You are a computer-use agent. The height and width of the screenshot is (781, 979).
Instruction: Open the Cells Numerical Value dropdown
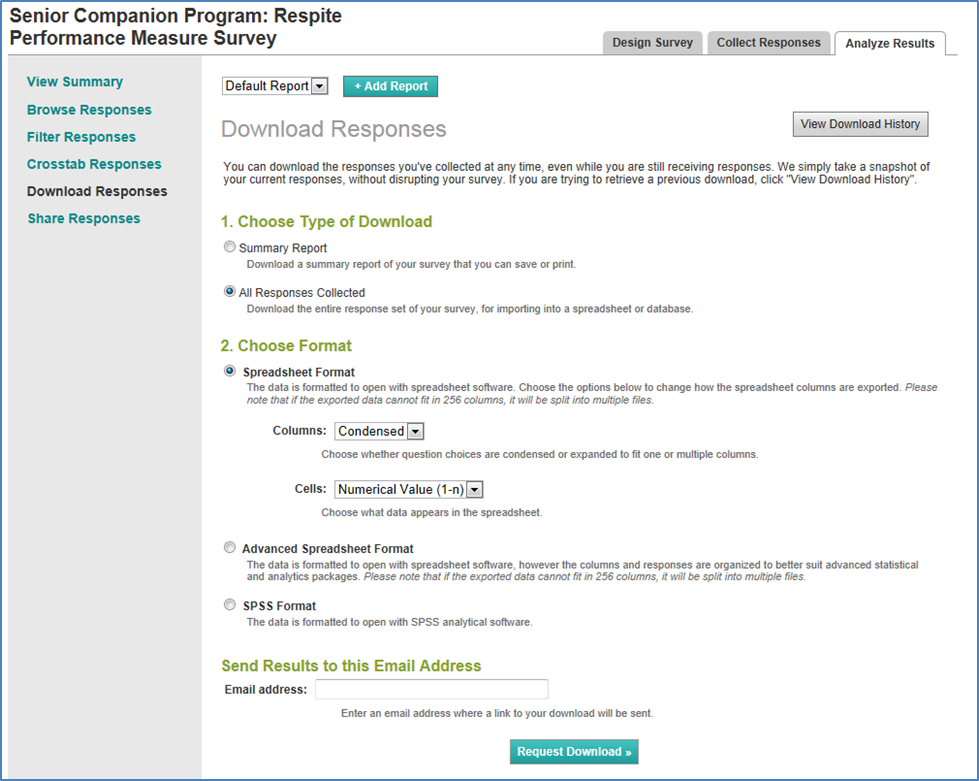(x=408, y=489)
